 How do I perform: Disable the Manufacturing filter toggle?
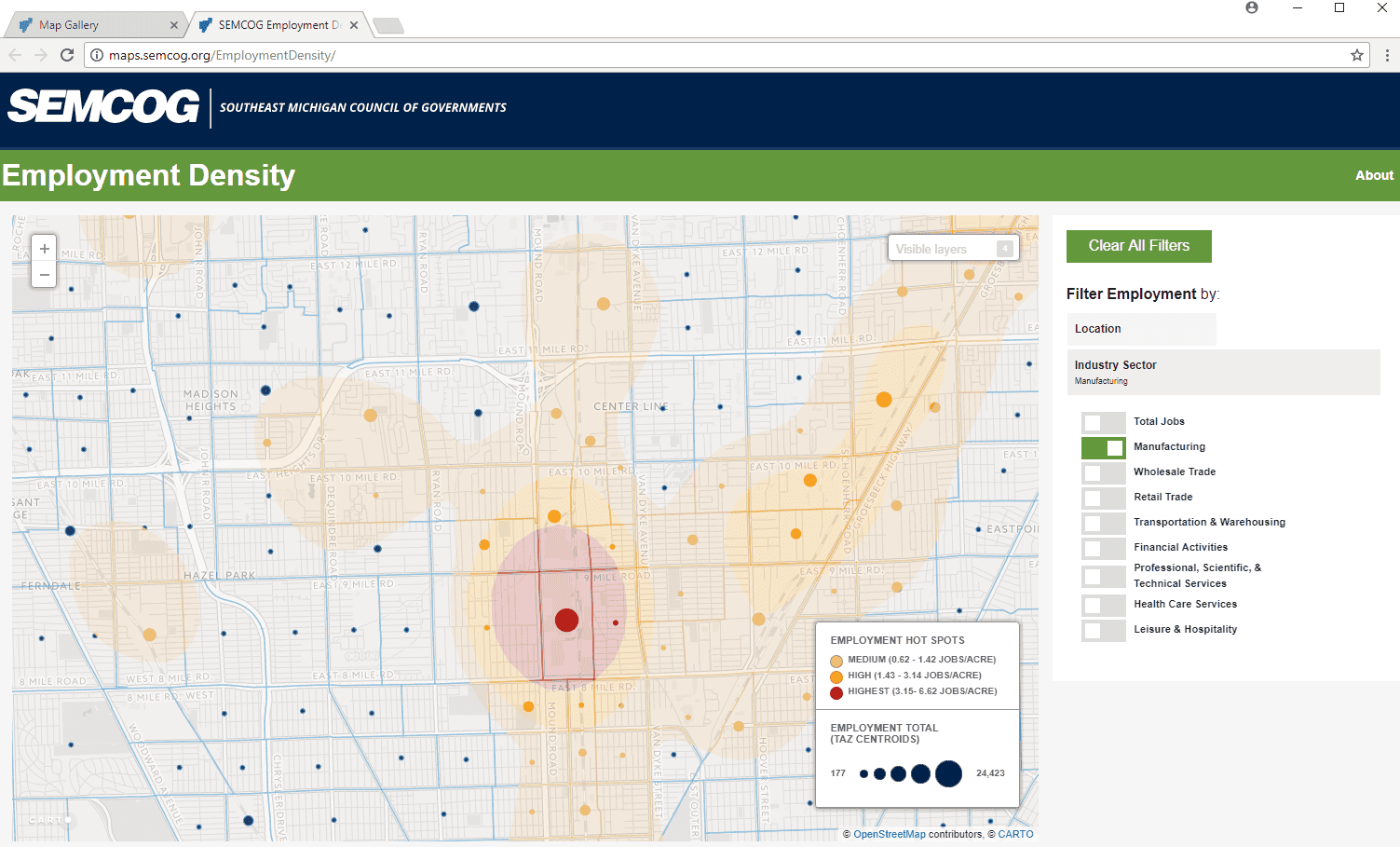pyautogui.click(x=1103, y=447)
